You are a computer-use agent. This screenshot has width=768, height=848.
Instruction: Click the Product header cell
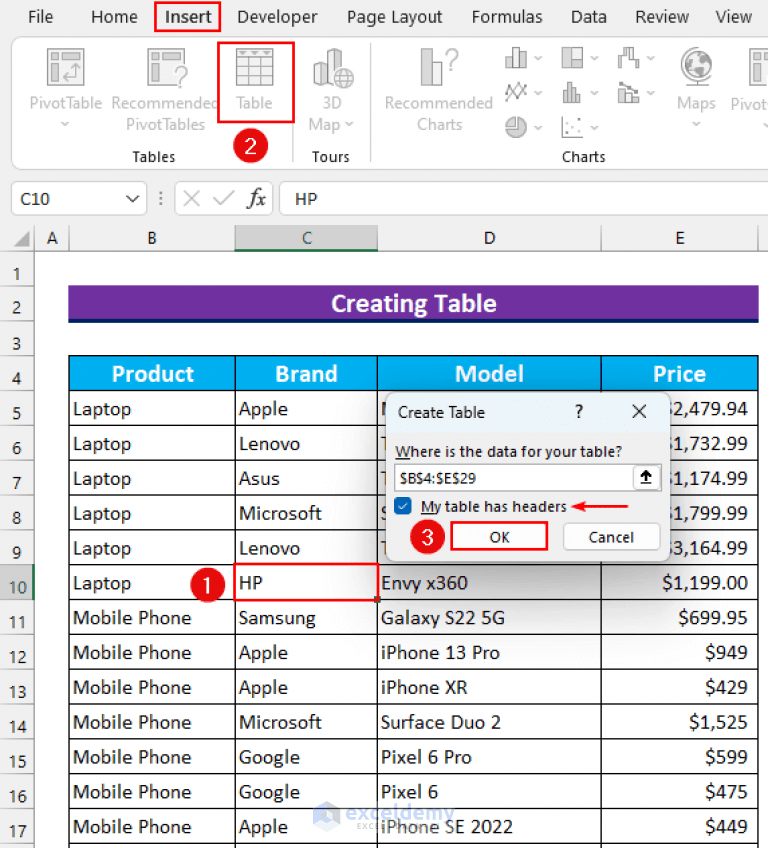coord(153,373)
